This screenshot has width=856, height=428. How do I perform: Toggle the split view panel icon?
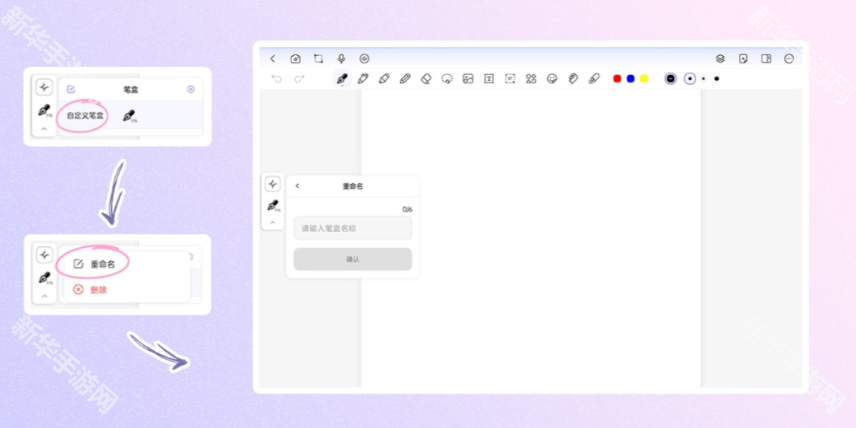click(x=766, y=59)
